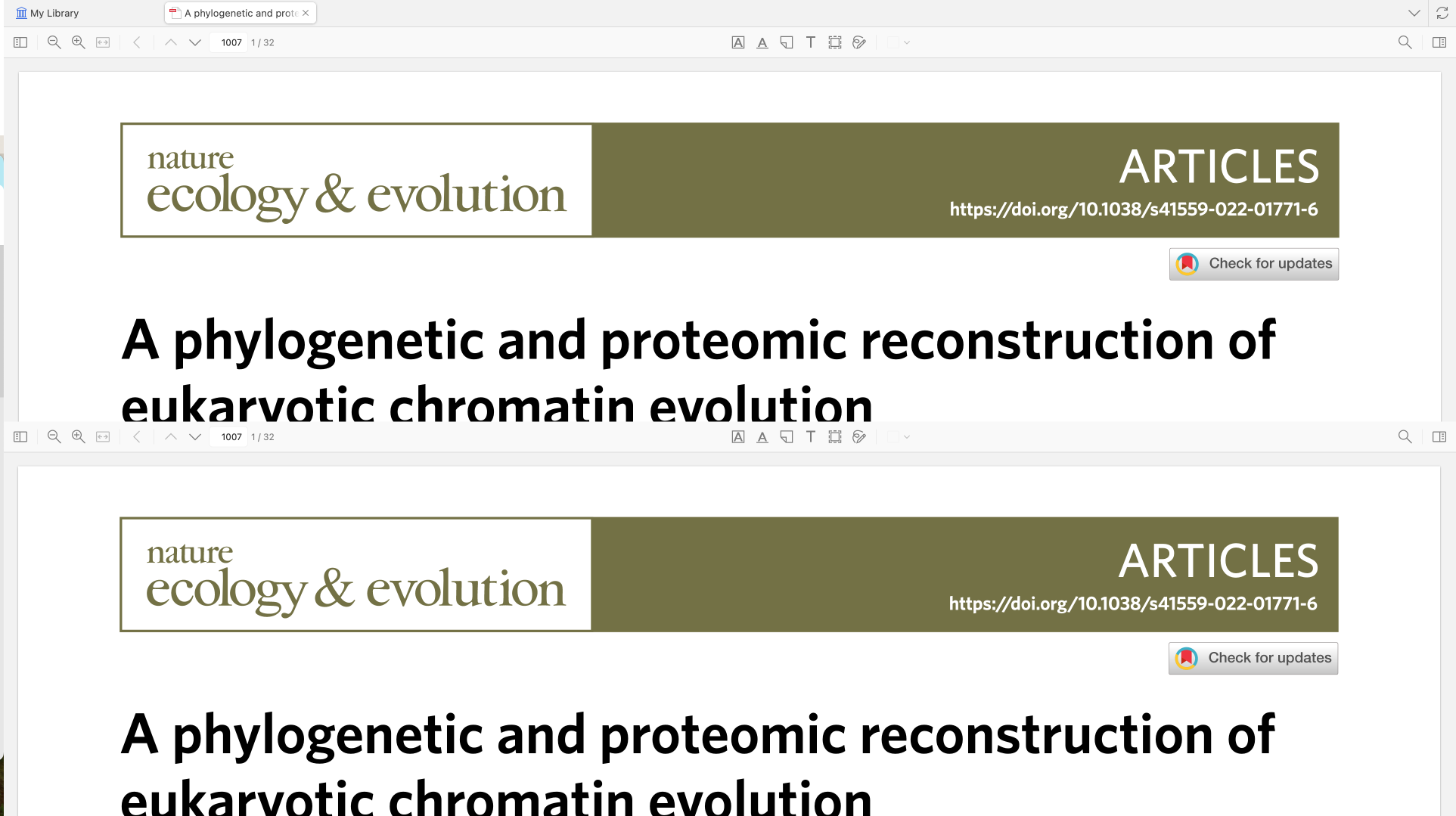Click Check for updates in the bottom view
The image size is (1456, 816).
tap(1253, 658)
